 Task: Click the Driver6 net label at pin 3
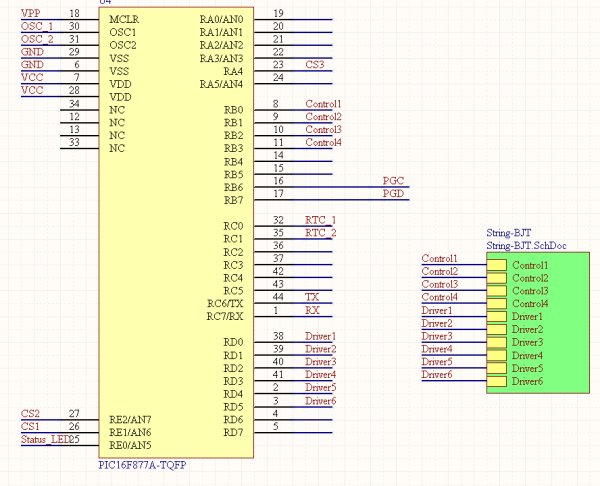pos(321,401)
